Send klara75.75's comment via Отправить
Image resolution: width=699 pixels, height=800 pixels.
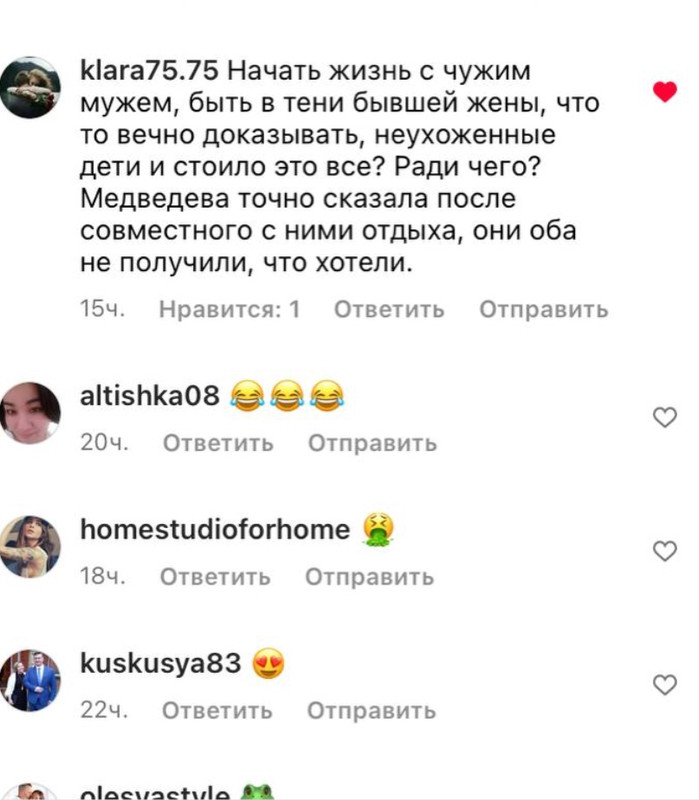coord(544,309)
